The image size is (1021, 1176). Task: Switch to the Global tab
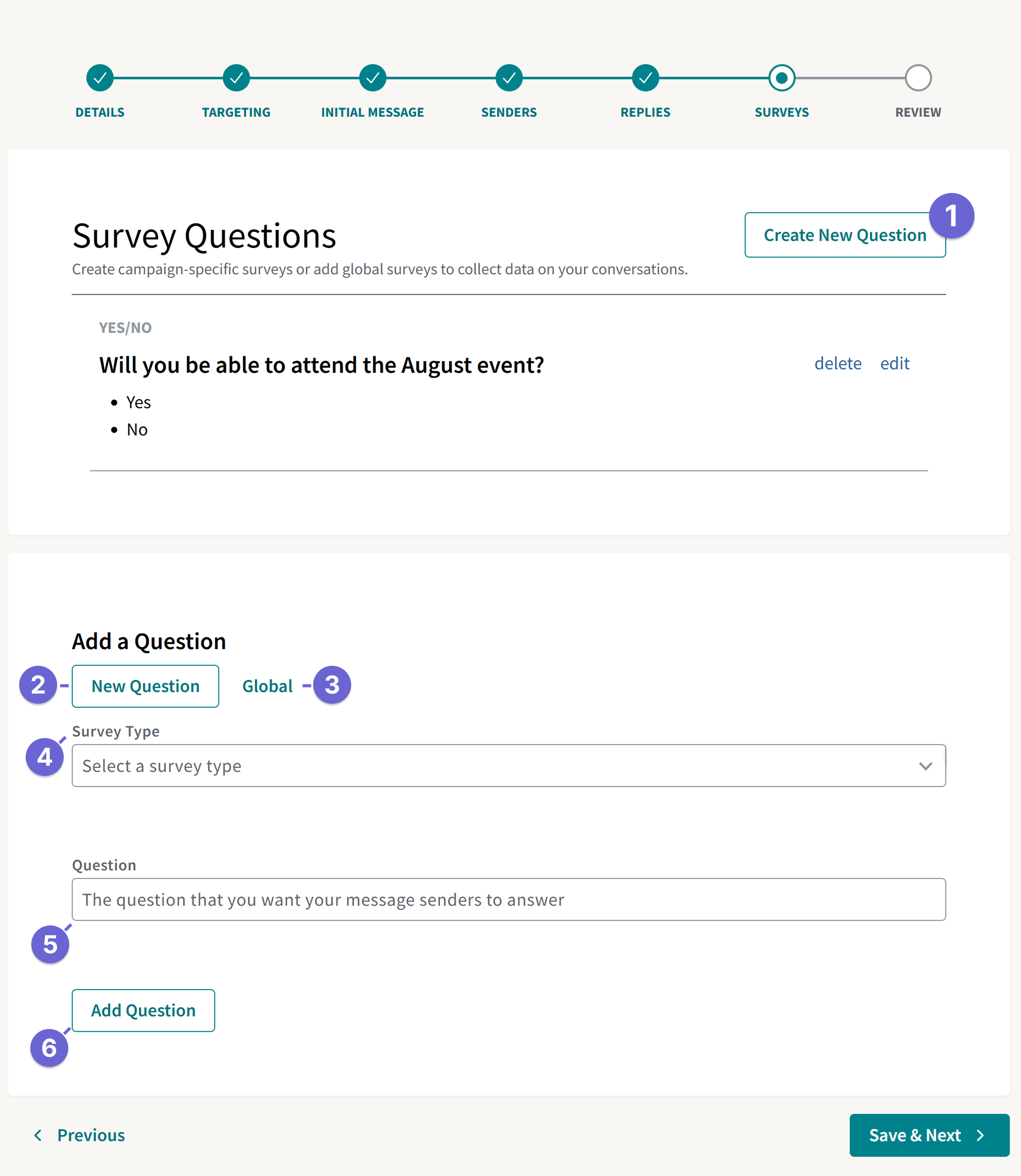tap(267, 685)
